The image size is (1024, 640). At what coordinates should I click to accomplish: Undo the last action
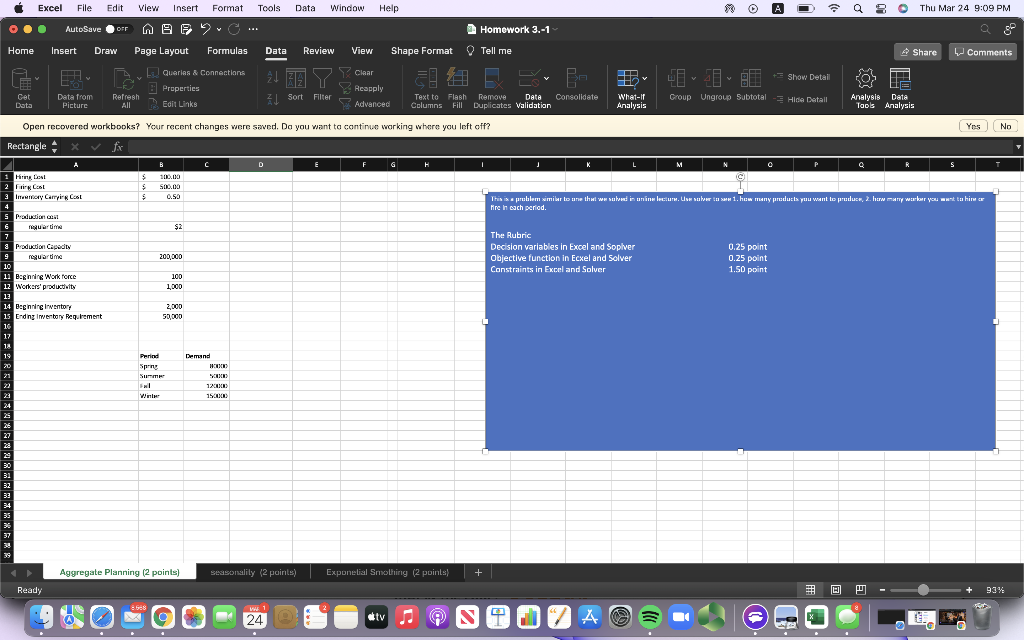[205, 29]
